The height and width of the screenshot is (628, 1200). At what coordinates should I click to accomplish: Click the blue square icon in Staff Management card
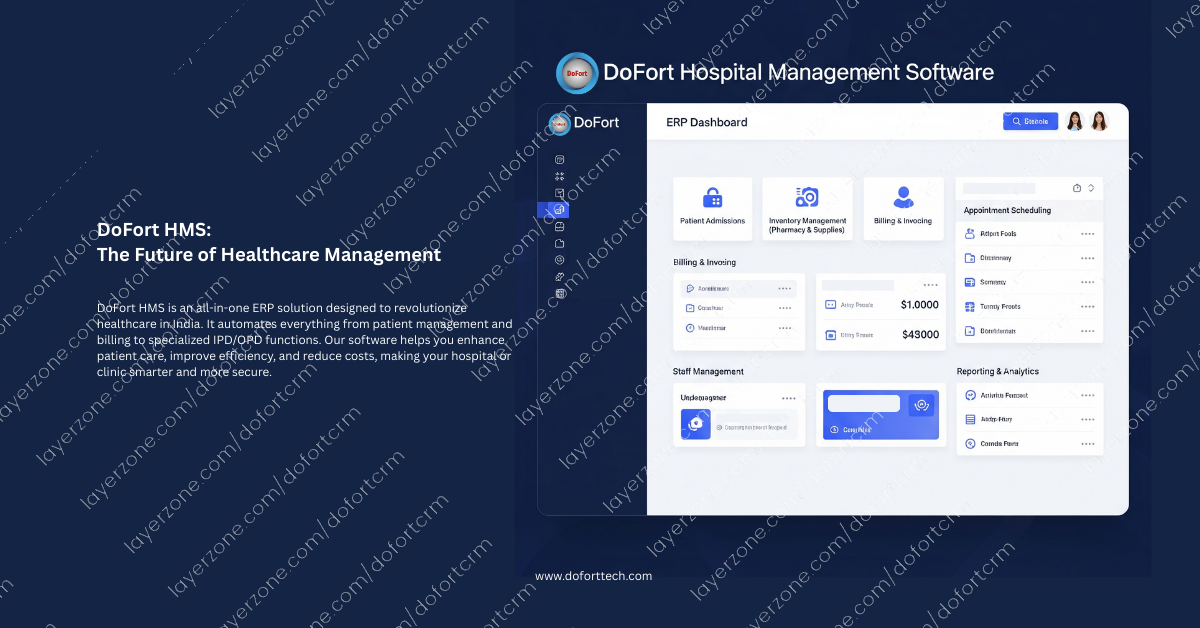coord(694,425)
